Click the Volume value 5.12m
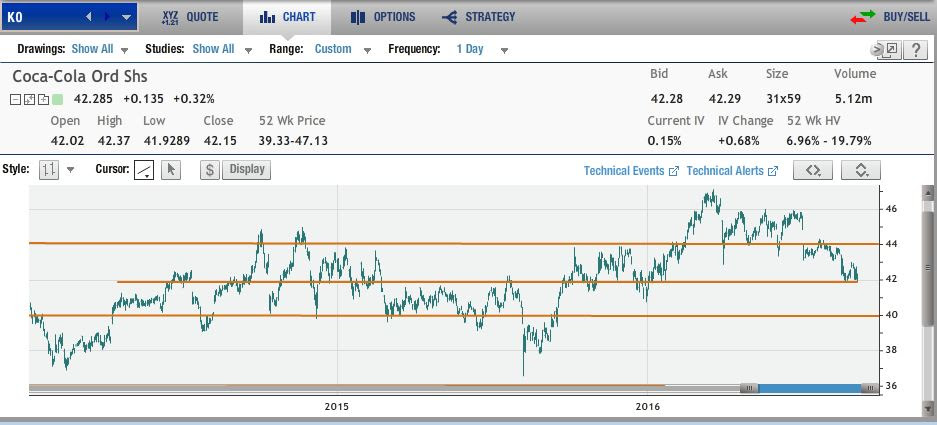 853,99
